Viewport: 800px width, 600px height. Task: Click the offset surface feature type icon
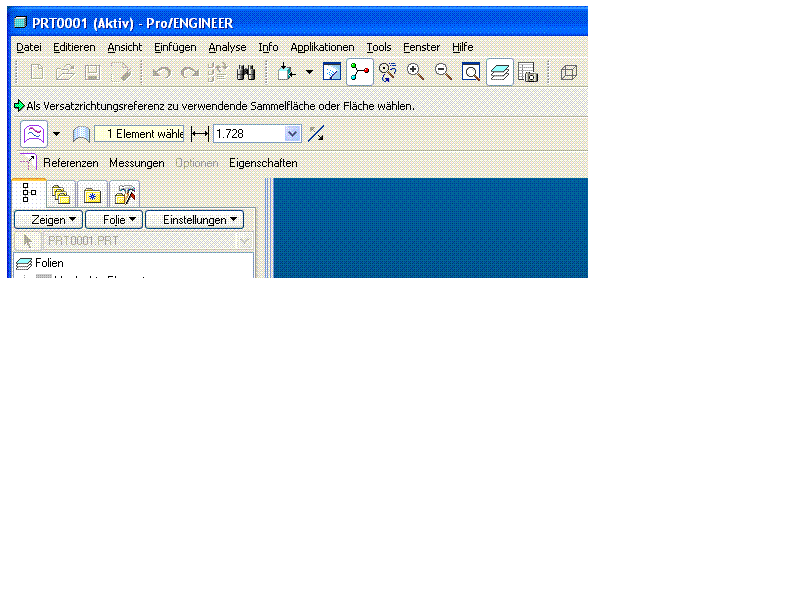34,134
